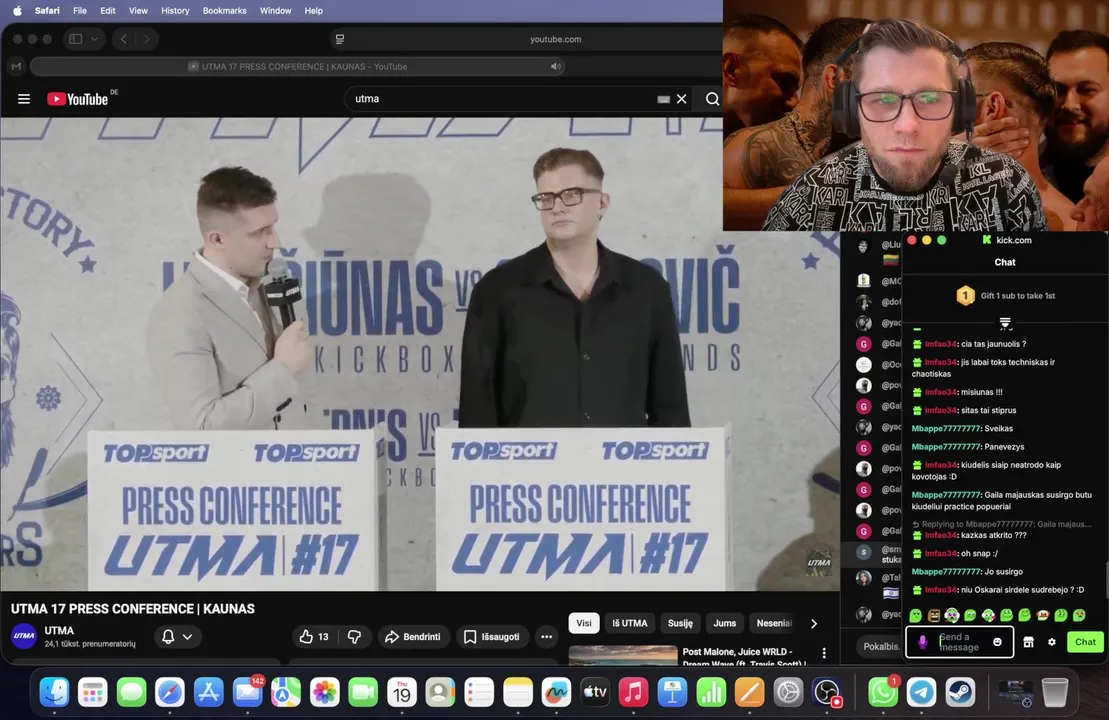The image size is (1109, 720).
Task: Open the Bookmarks menu
Action: coord(224,11)
